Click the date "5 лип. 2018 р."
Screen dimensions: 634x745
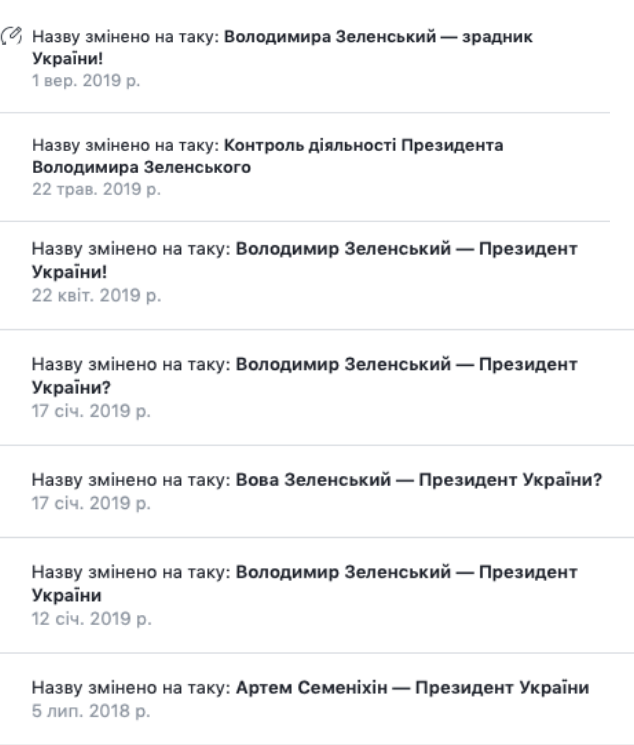pyautogui.click(x=86, y=712)
